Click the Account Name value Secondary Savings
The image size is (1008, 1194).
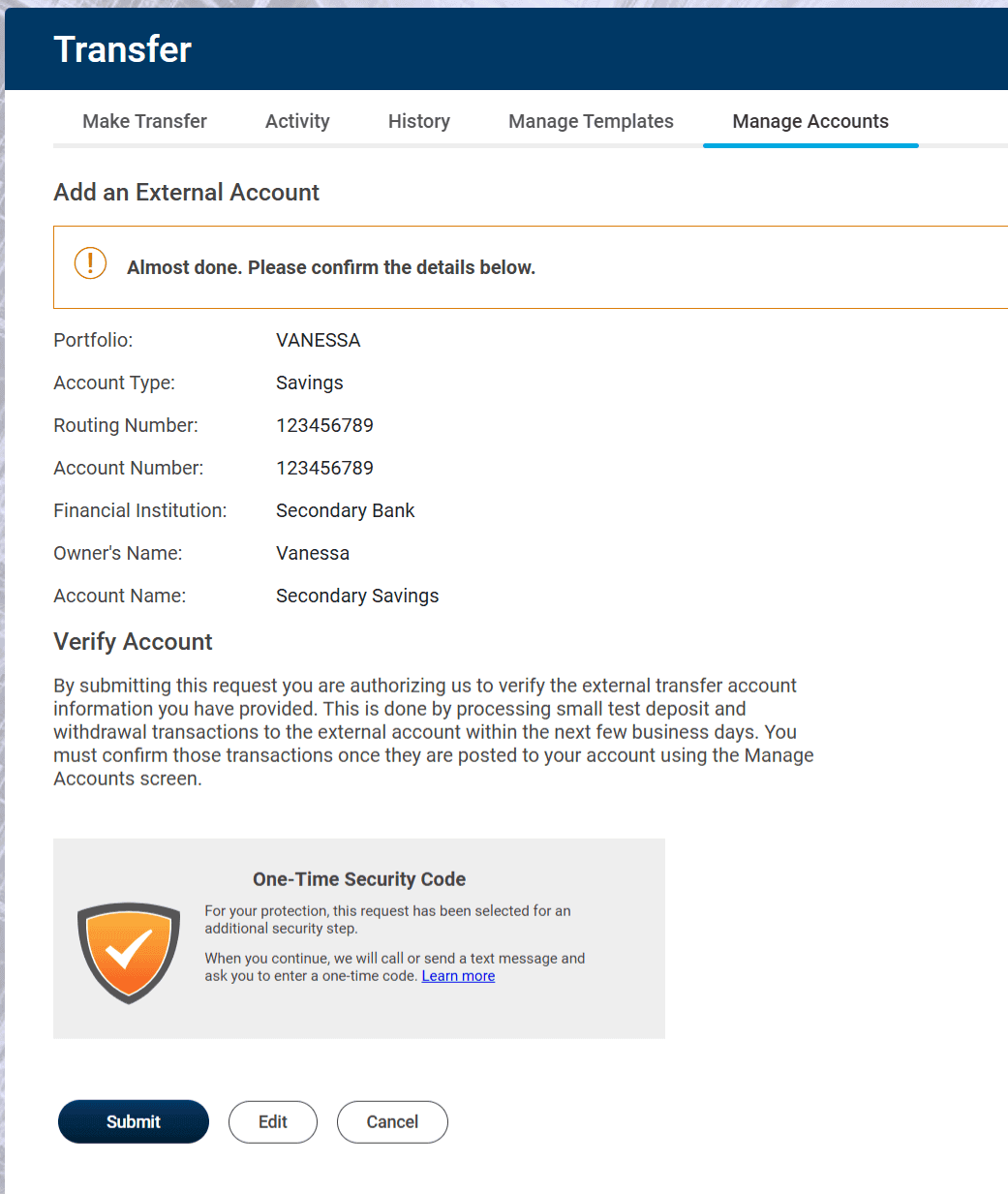[x=357, y=596]
